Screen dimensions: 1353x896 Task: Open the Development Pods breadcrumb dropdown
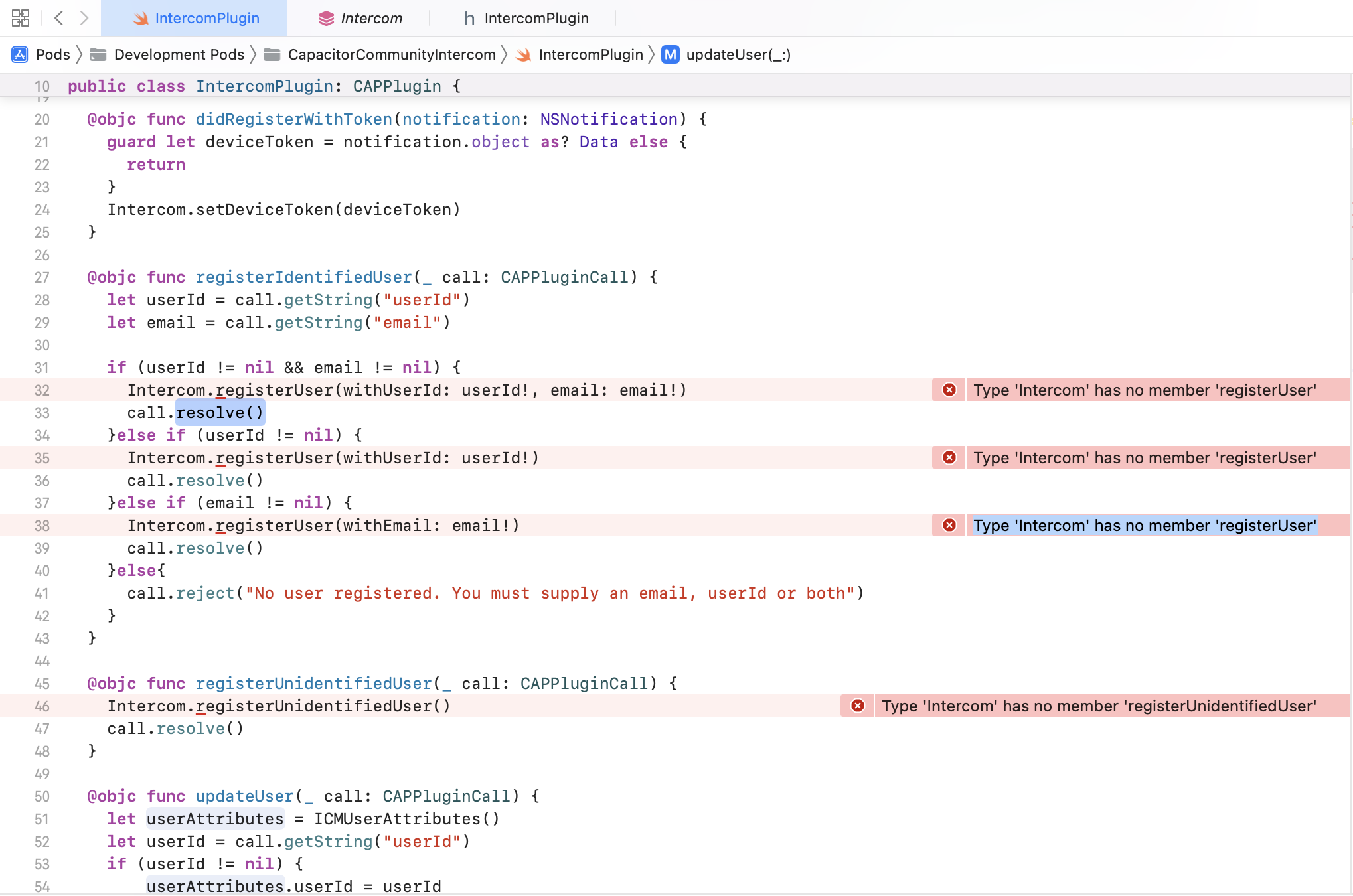point(179,54)
